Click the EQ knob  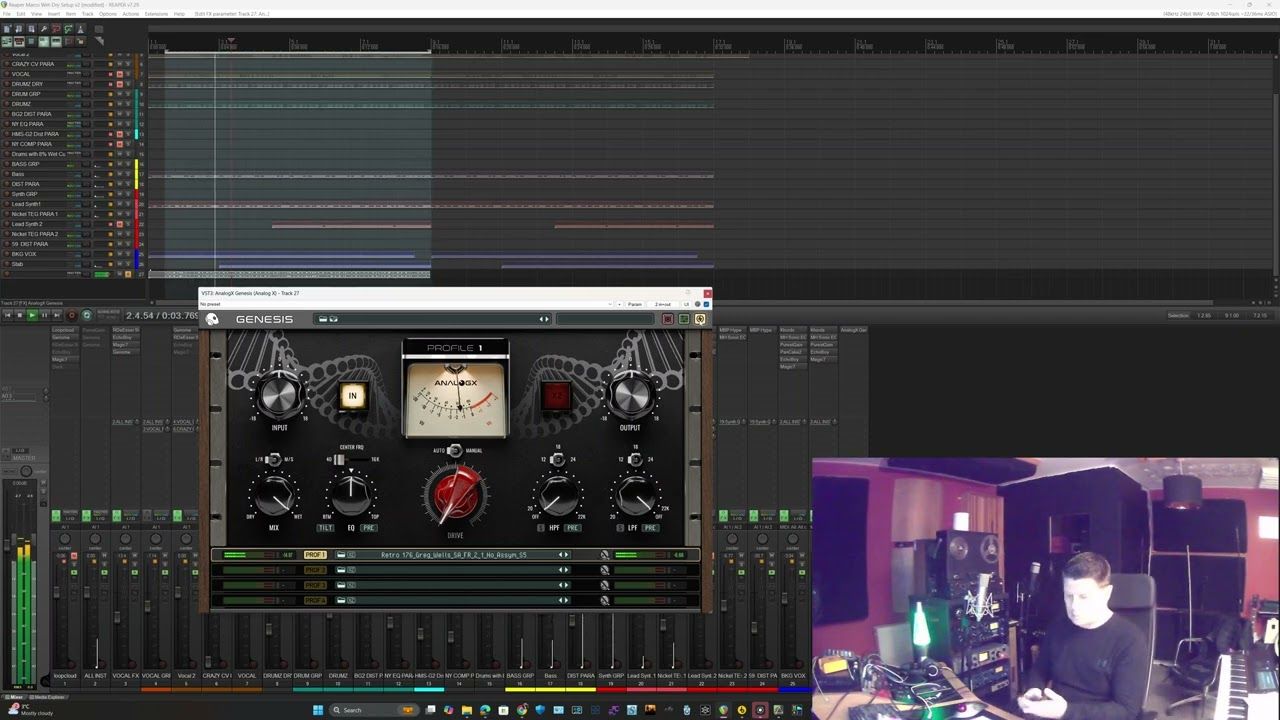(x=351, y=495)
